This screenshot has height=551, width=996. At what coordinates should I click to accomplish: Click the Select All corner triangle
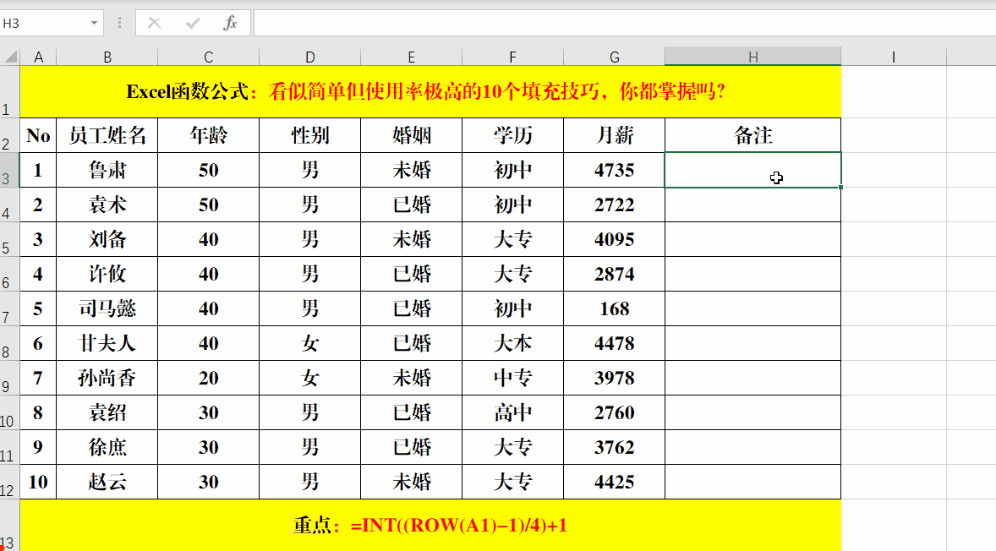10,57
